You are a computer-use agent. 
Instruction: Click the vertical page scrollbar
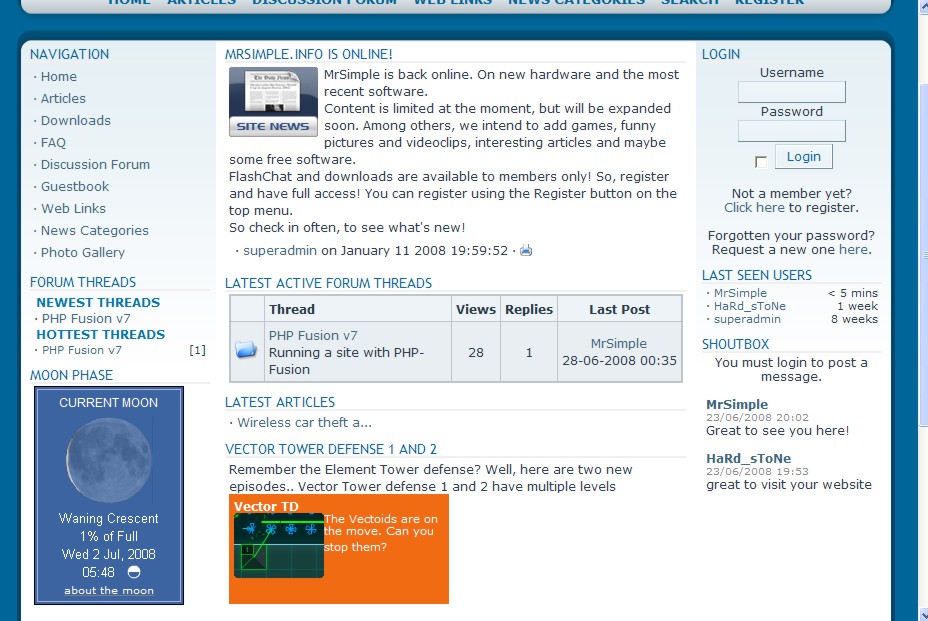click(x=922, y=300)
